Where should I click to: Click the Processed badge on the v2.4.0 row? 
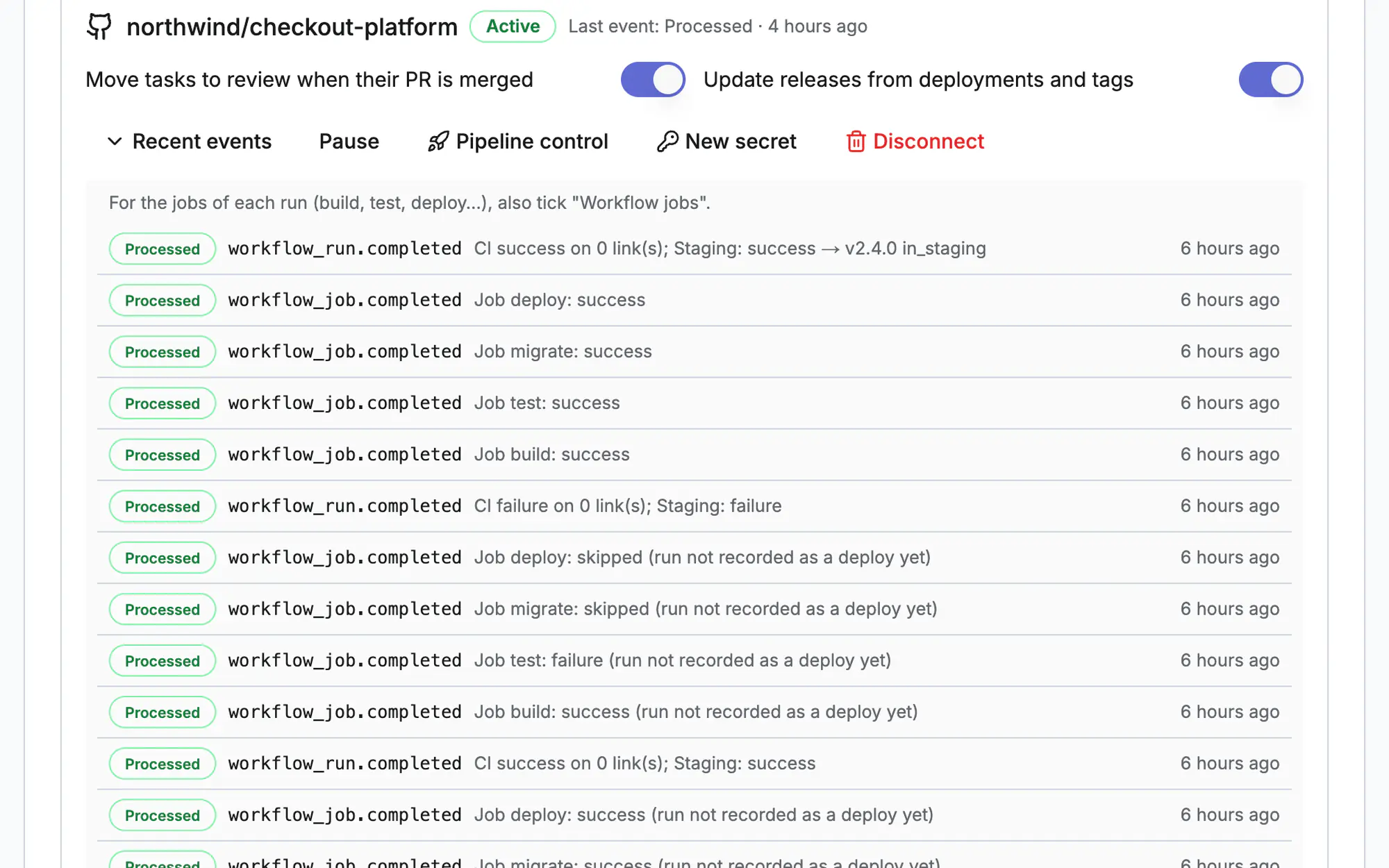point(163,249)
